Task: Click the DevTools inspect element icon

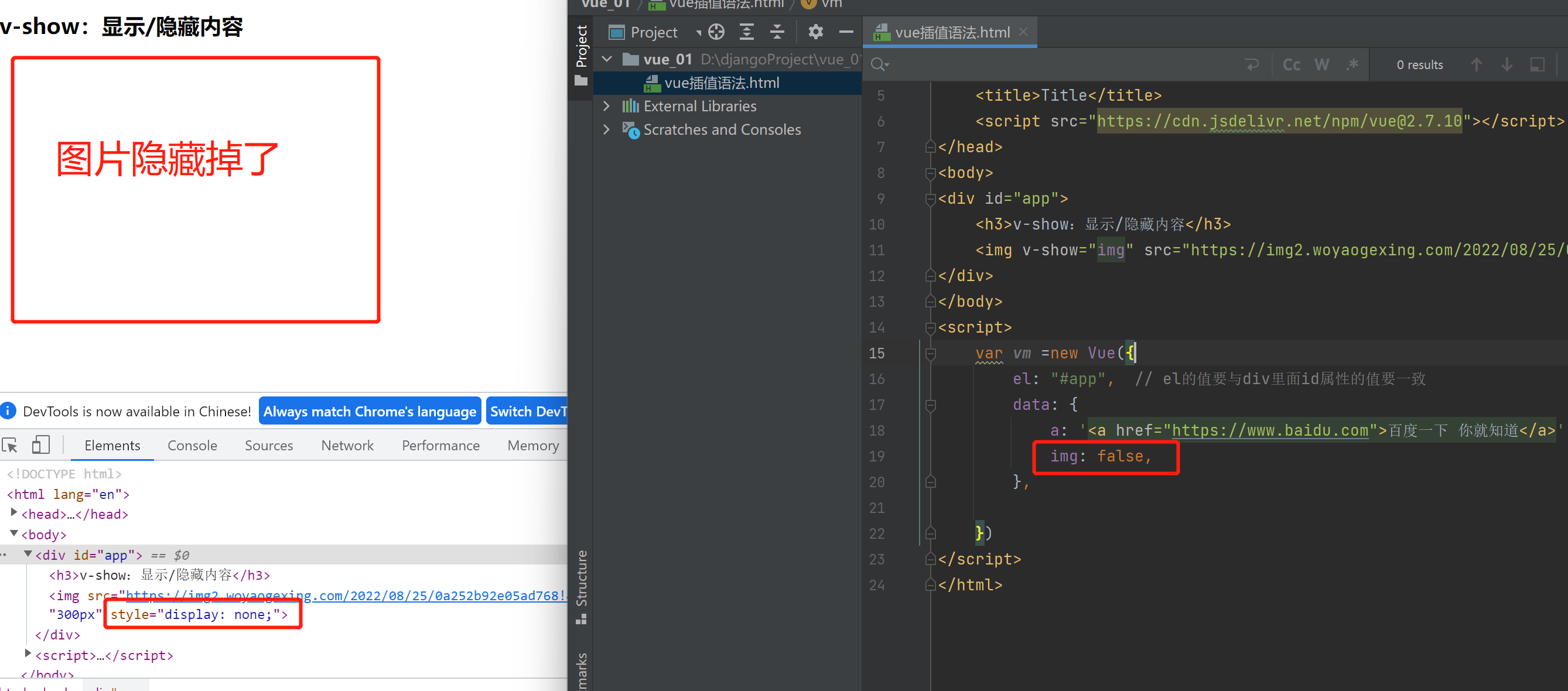Action: click(x=11, y=445)
